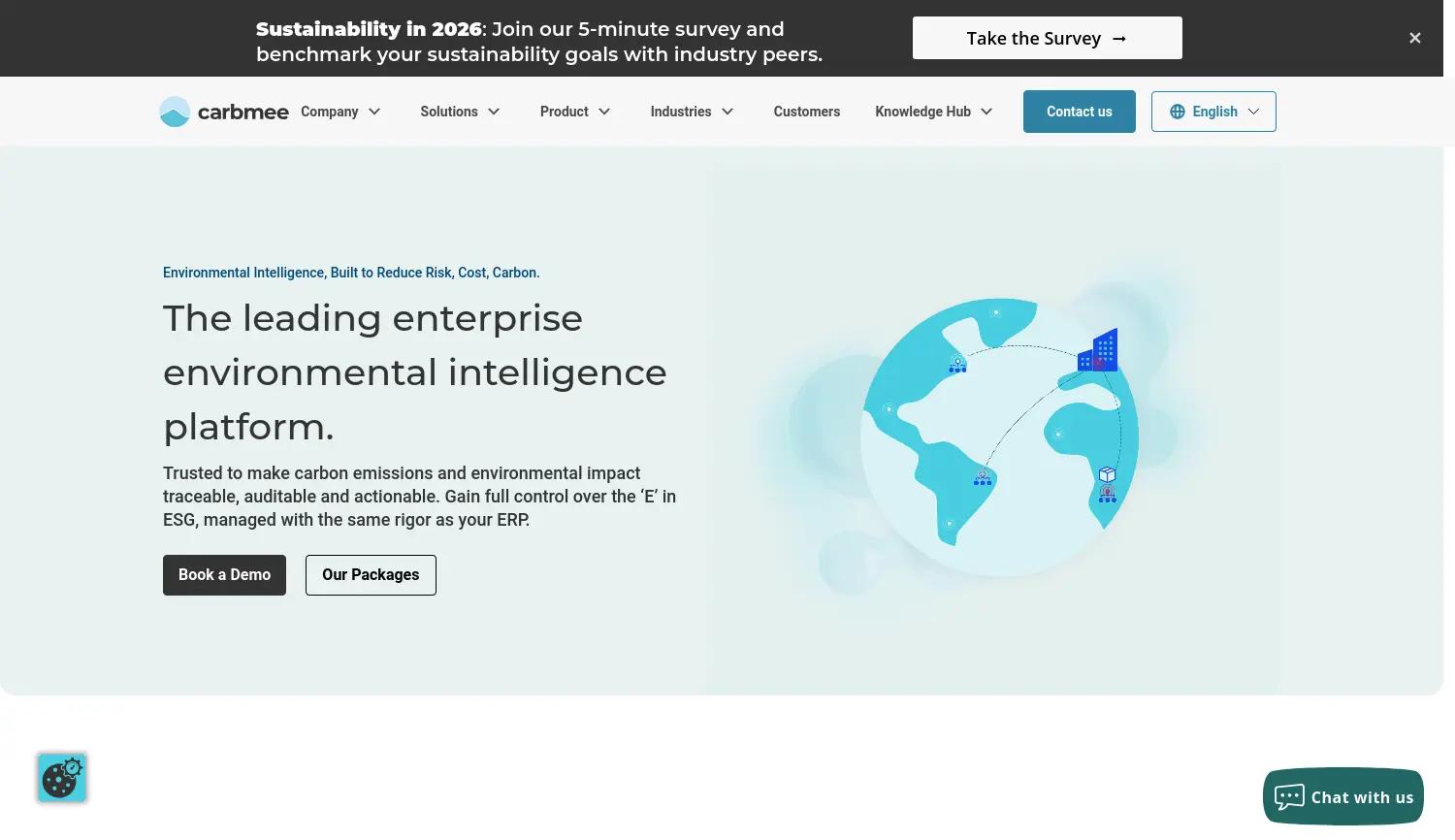Viewport: 1455px width, 840px height.
Task: Expand the Solutions dropdown chevron
Action: [x=494, y=112]
